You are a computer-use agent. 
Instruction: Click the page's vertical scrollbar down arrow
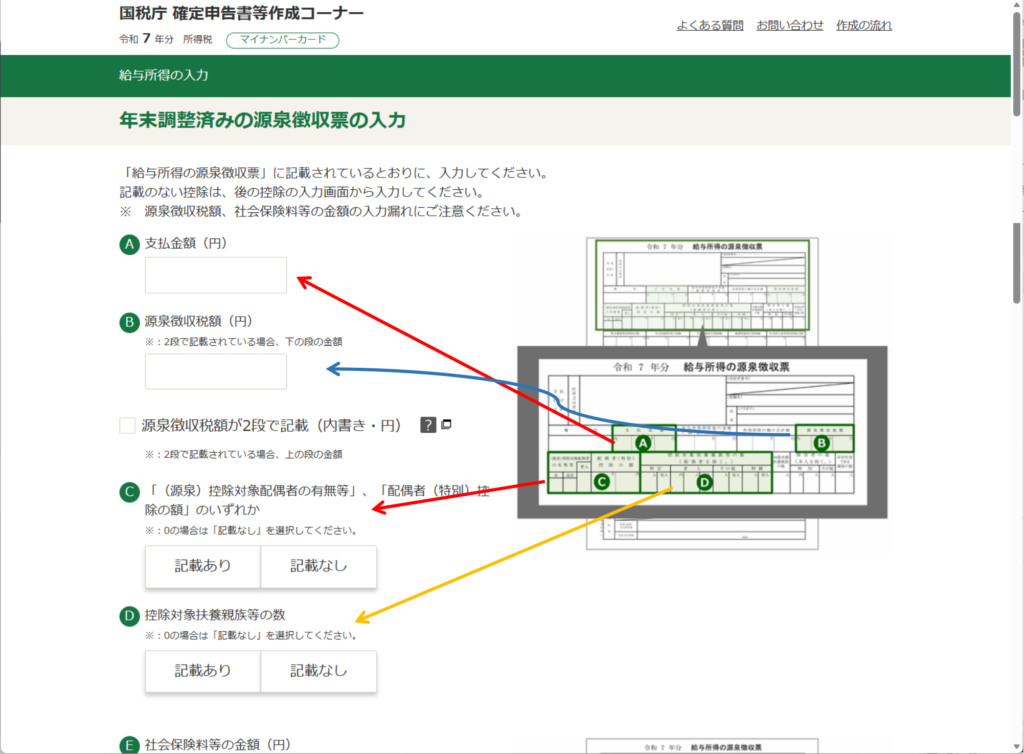point(1016,746)
